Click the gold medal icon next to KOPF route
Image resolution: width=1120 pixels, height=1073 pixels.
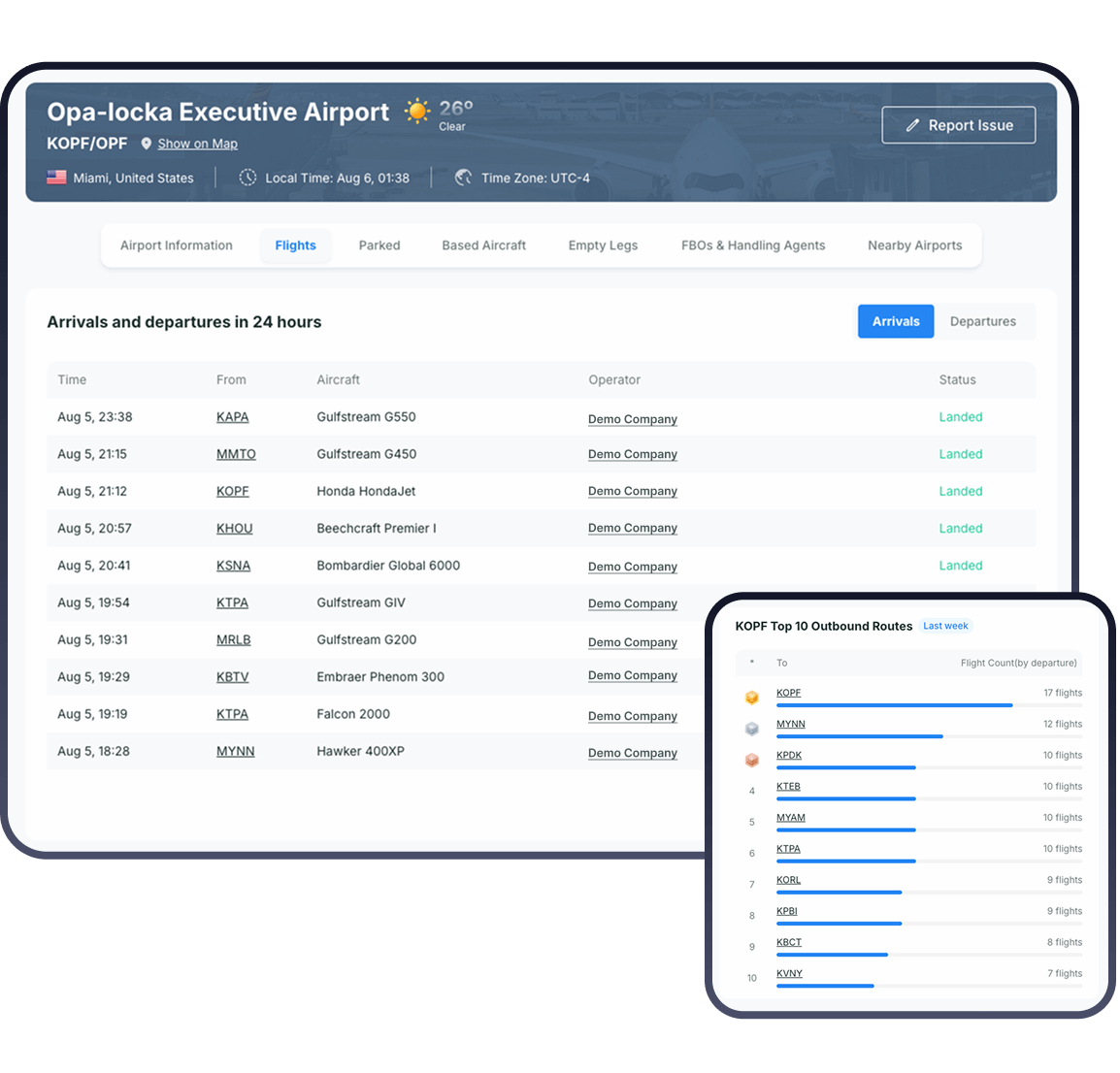pos(752,697)
